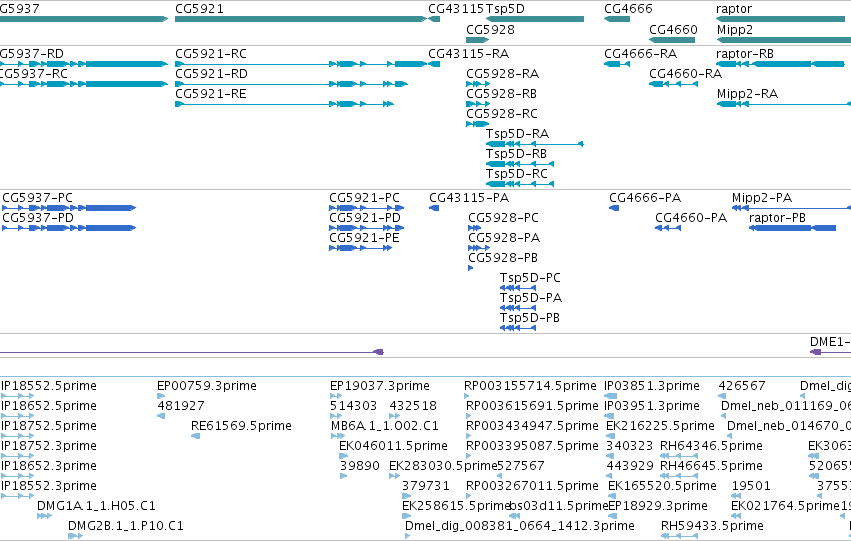The image size is (851, 541).
Task: Click the Mipp2-PA protein label
Action: (x=762, y=198)
